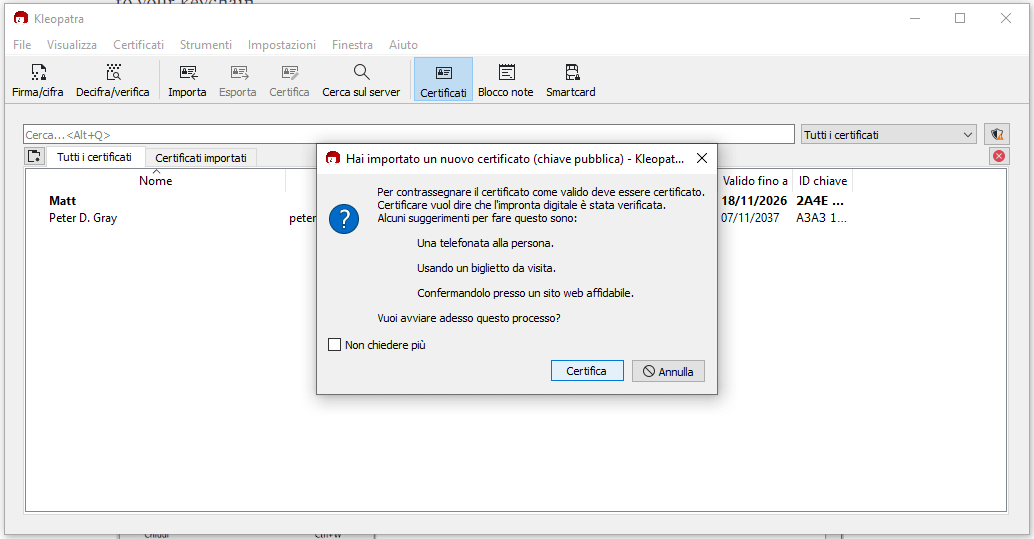Screen dimensions: 1034x539
Task: Switch to the Tutti i certificati tab
Action: point(94,157)
